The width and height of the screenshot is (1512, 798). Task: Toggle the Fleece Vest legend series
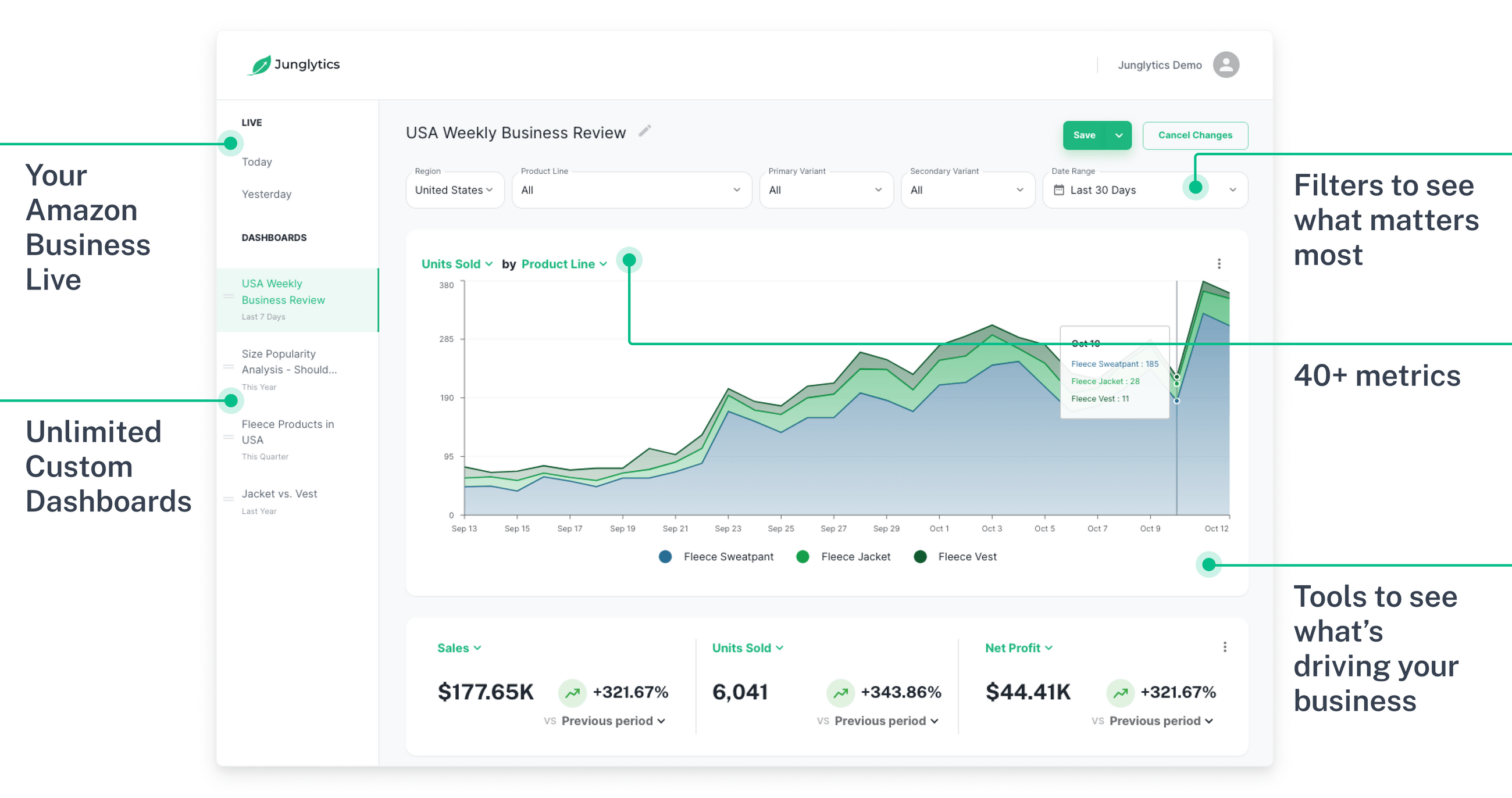967,557
